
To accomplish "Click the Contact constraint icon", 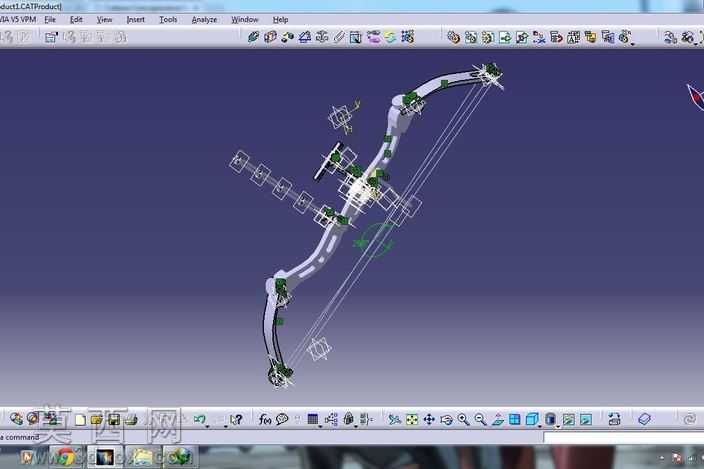I will click(270, 37).
